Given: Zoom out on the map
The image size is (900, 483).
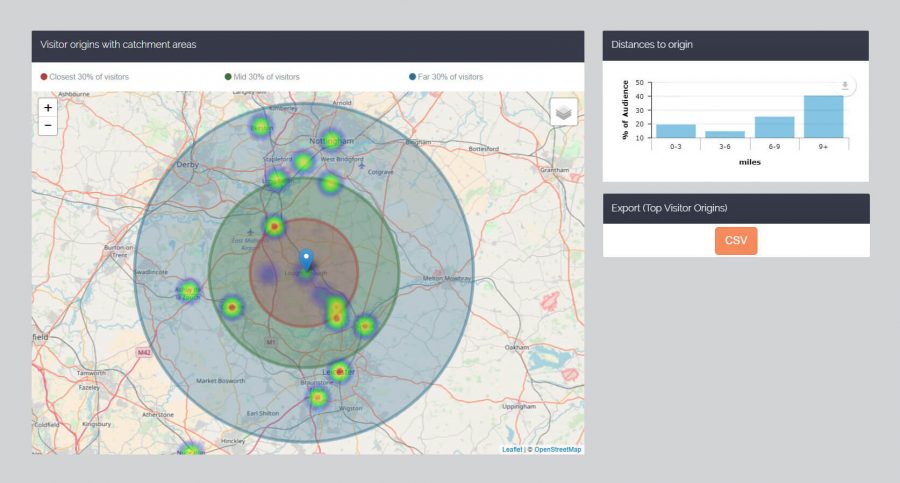Looking at the screenshot, I should [48, 126].
